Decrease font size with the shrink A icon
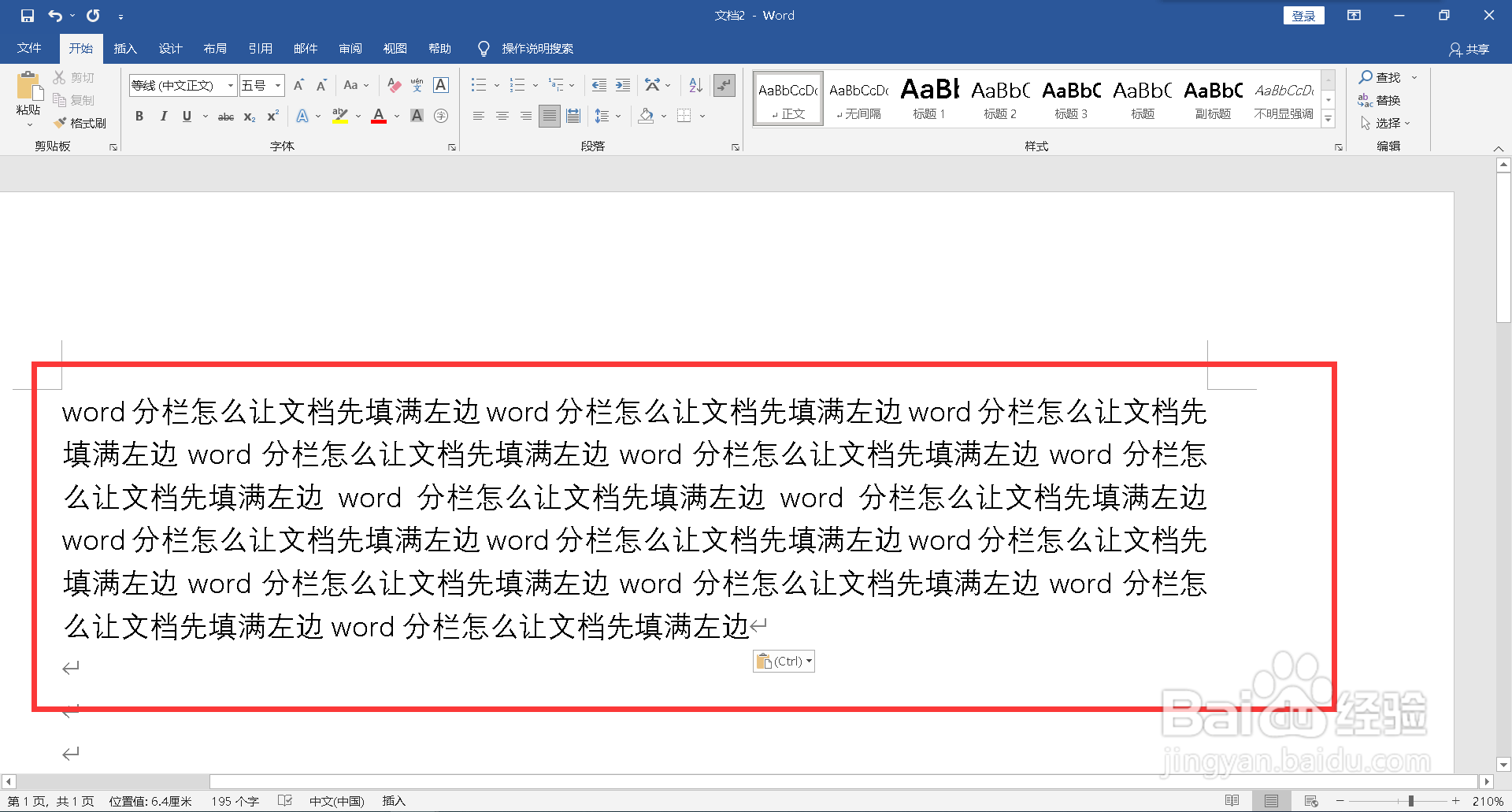Image resolution: width=1512 pixels, height=812 pixels. click(321, 85)
